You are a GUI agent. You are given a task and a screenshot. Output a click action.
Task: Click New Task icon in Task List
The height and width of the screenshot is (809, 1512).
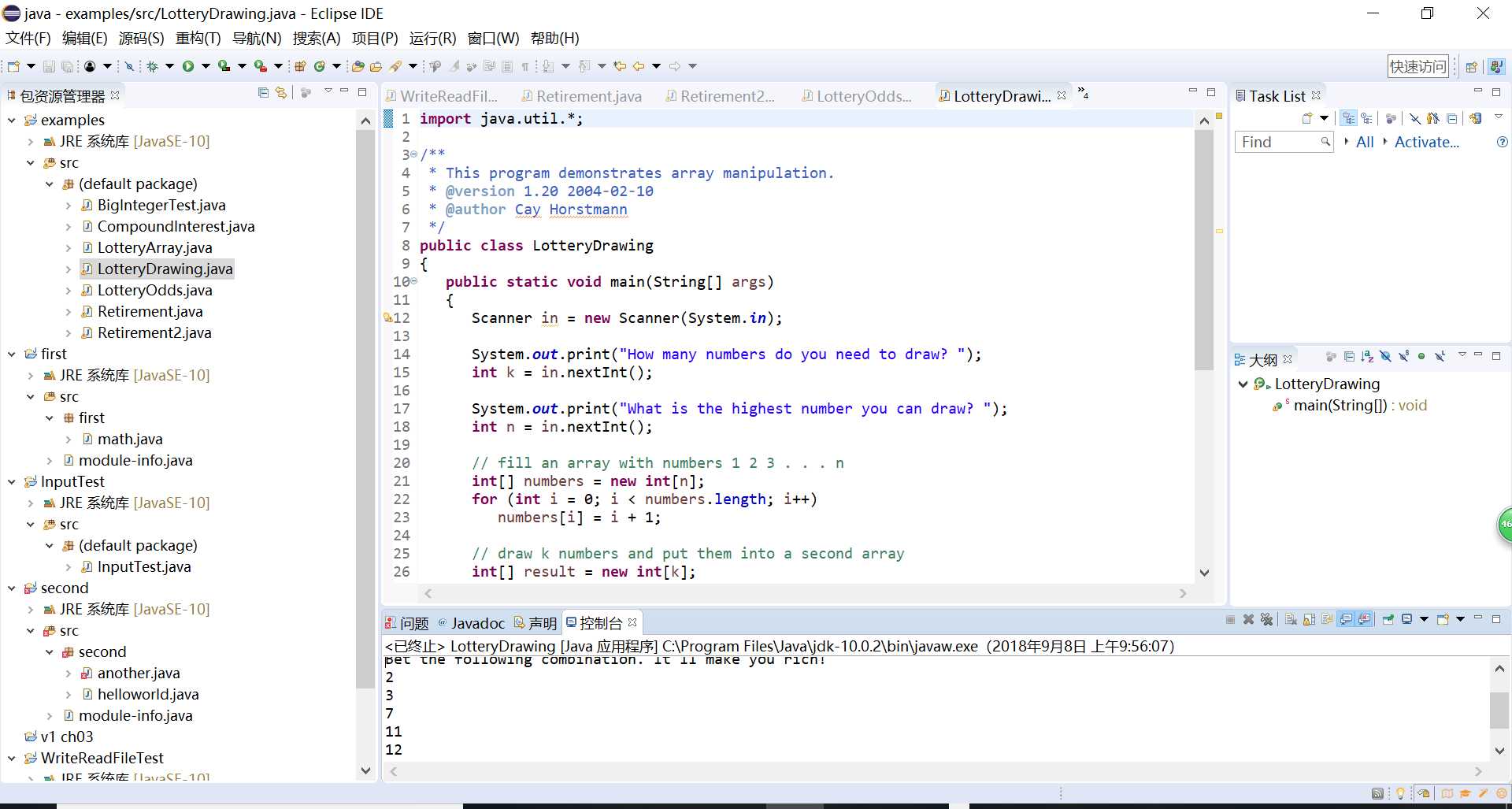pyautogui.click(x=1307, y=118)
